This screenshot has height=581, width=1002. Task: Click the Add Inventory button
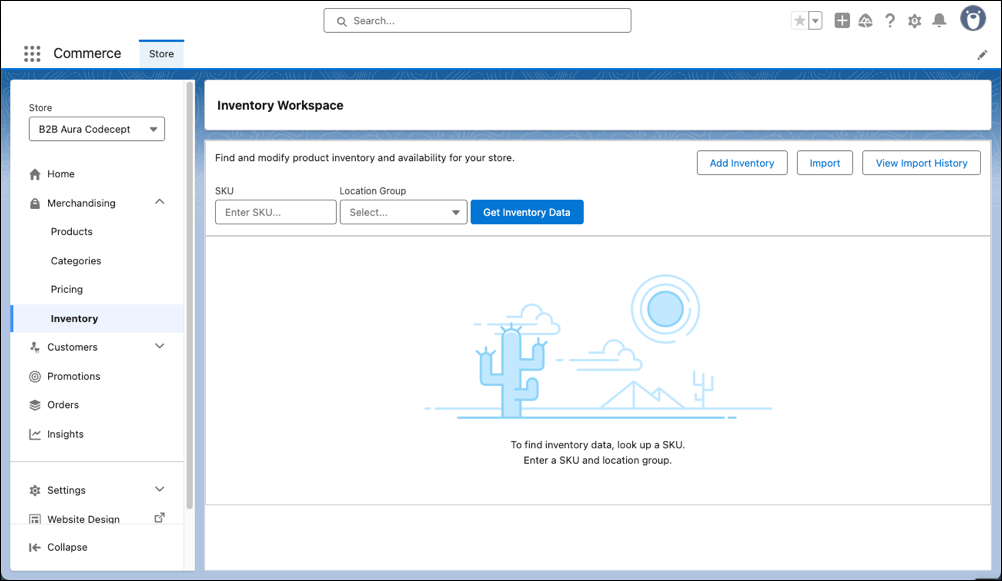[x=742, y=163]
